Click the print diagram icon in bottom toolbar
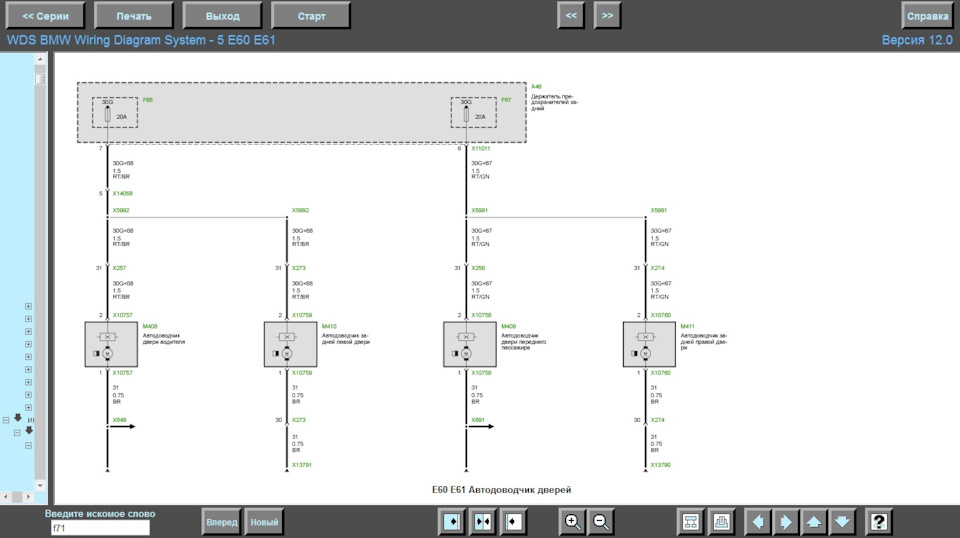 tap(721, 521)
